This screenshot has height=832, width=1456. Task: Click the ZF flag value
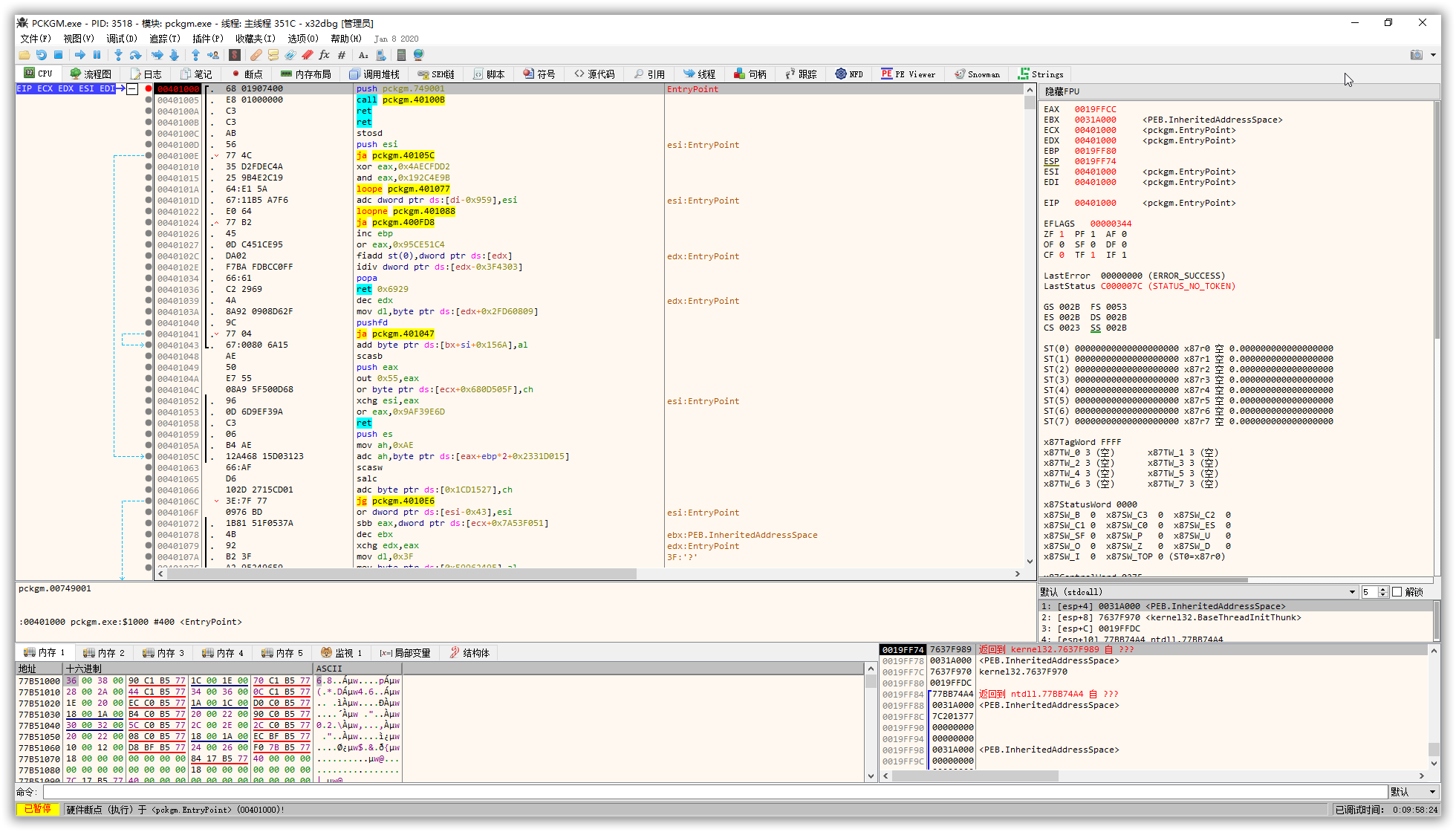pyautogui.click(x=1062, y=234)
